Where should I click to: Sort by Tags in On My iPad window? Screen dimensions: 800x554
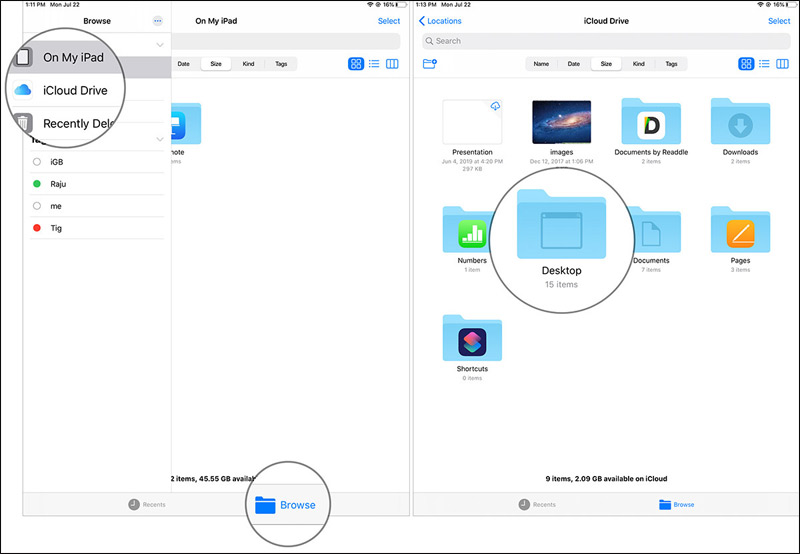click(281, 64)
